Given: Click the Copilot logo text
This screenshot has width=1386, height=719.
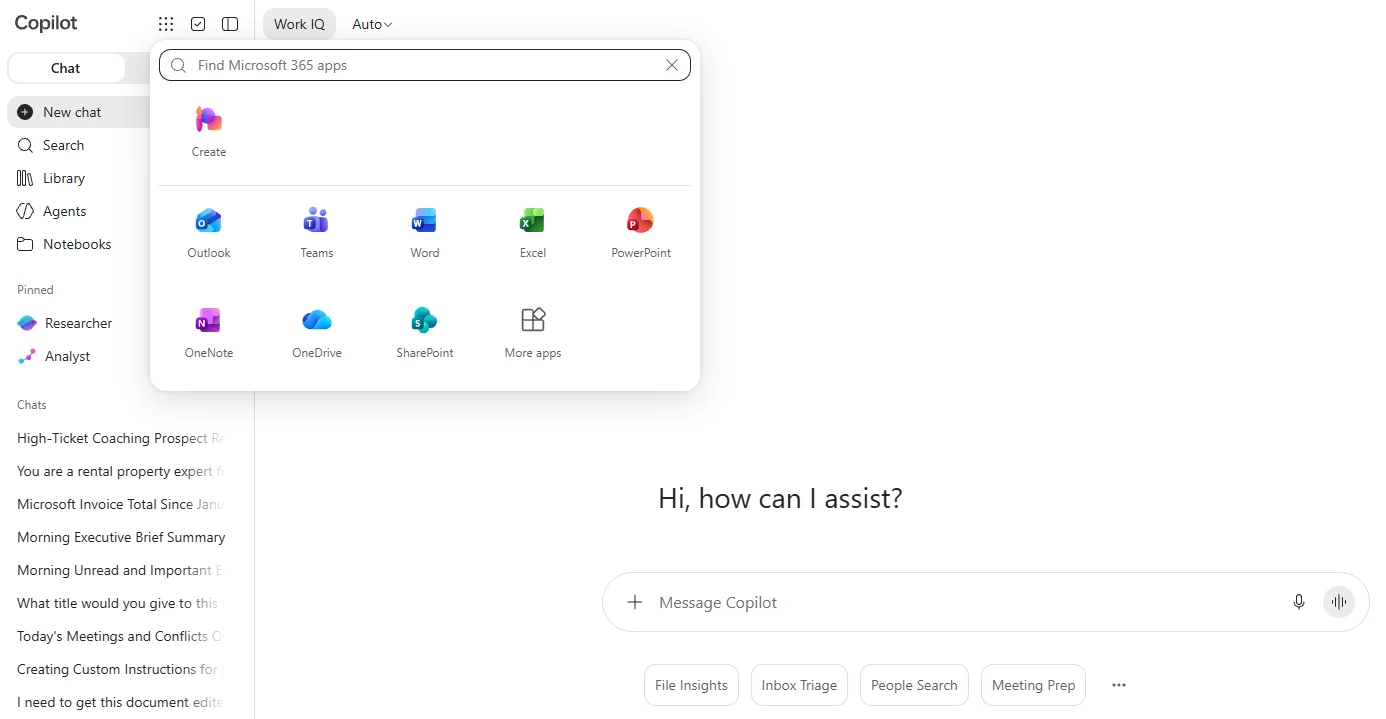Looking at the screenshot, I should tap(46, 23).
